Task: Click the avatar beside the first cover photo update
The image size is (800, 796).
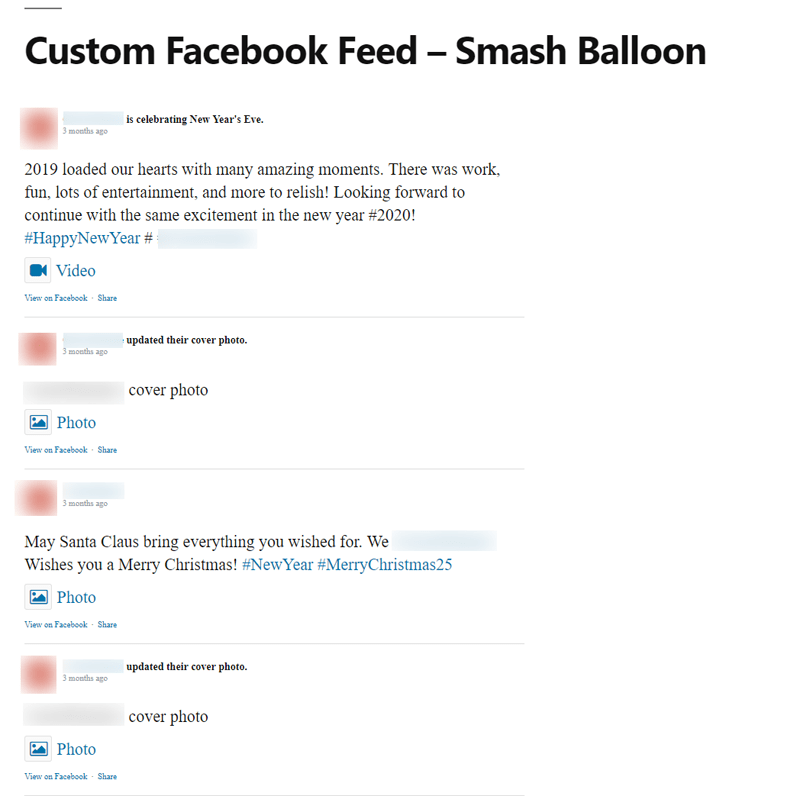Action: [38, 349]
